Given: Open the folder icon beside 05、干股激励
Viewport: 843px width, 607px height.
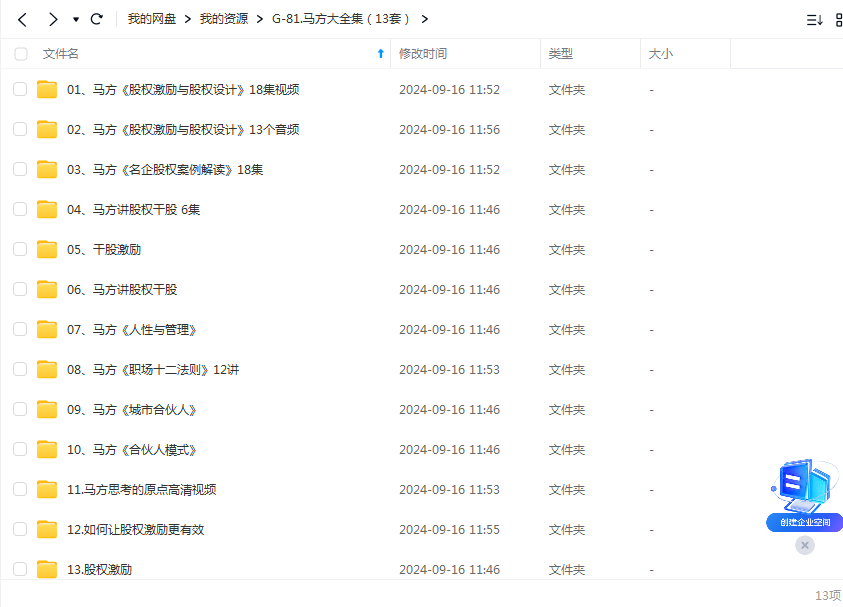Looking at the screenshot, I should [x=47, y=249].
